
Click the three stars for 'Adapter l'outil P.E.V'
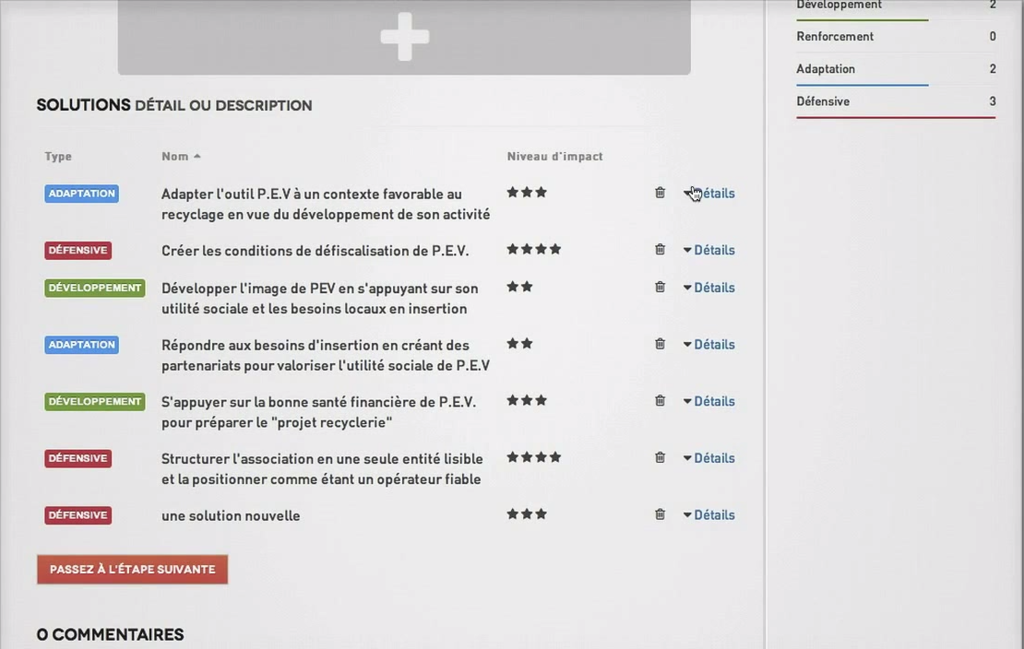[527, 193]
